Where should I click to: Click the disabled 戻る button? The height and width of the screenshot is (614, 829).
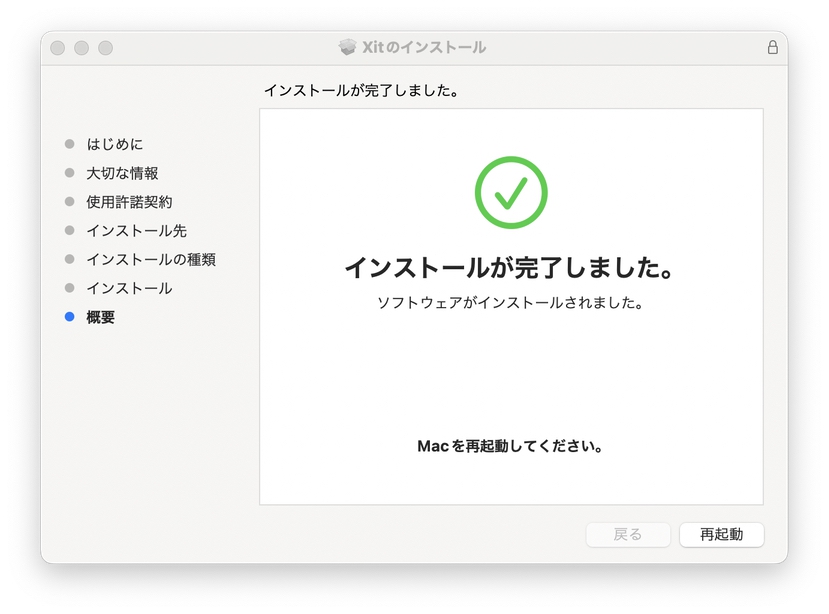628,535
